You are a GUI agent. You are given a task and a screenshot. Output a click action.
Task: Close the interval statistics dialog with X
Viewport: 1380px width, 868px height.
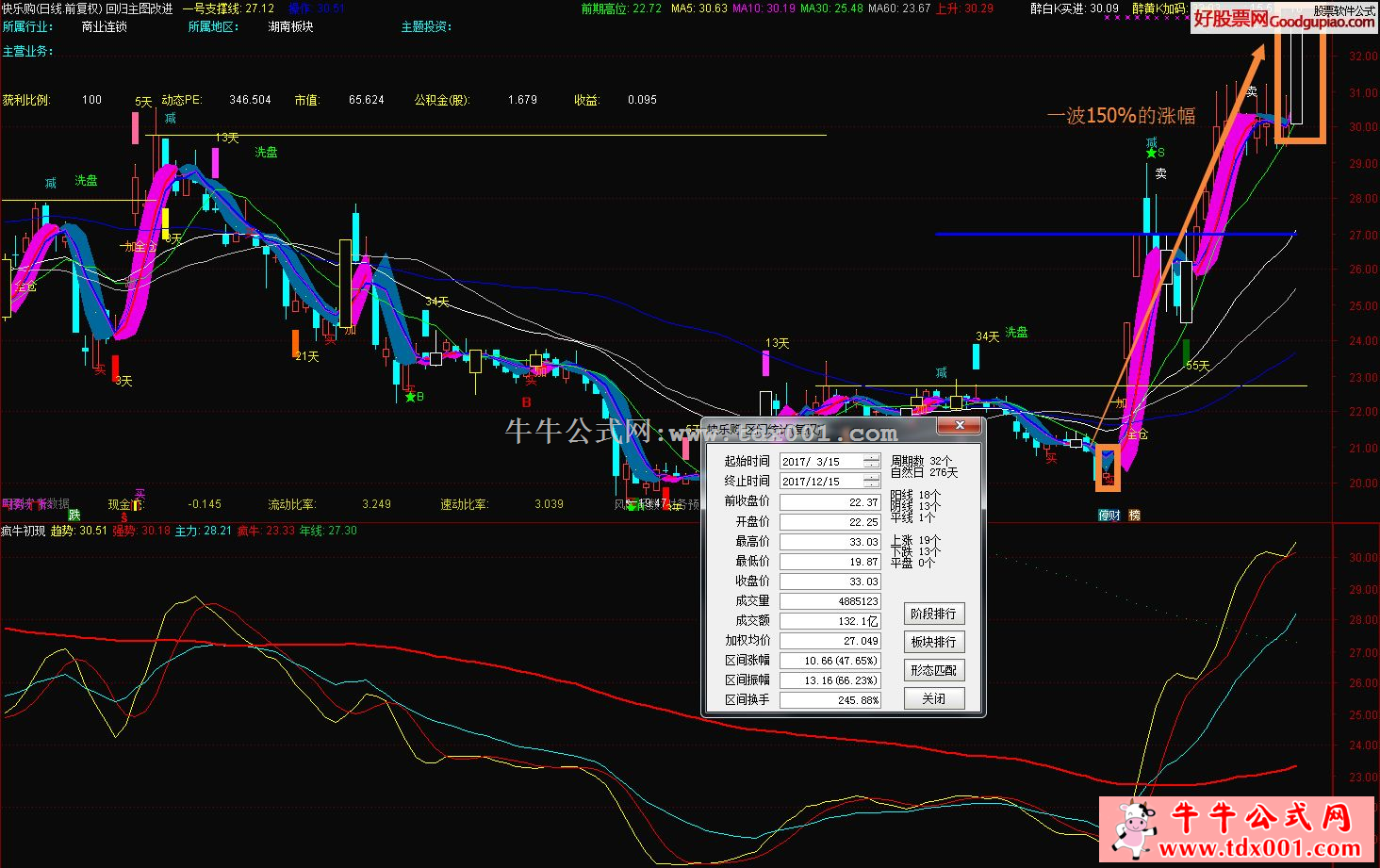point(959,426)
